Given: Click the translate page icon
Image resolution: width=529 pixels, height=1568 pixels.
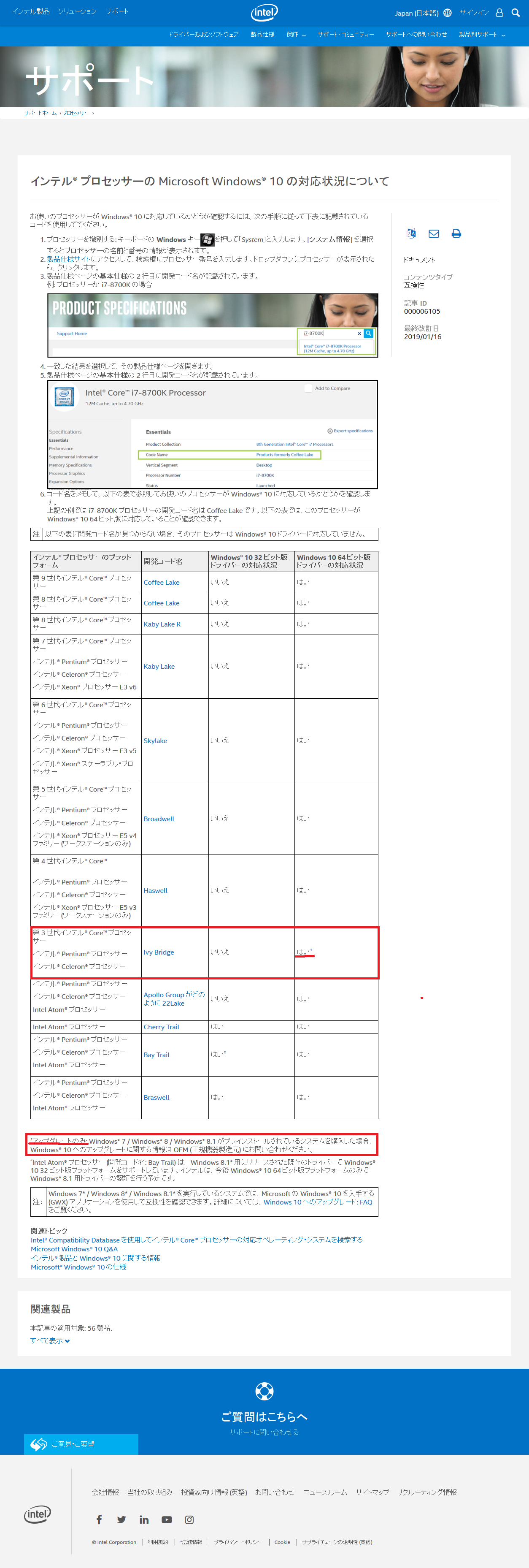Looking at the screenshot, I should [411, 233].
